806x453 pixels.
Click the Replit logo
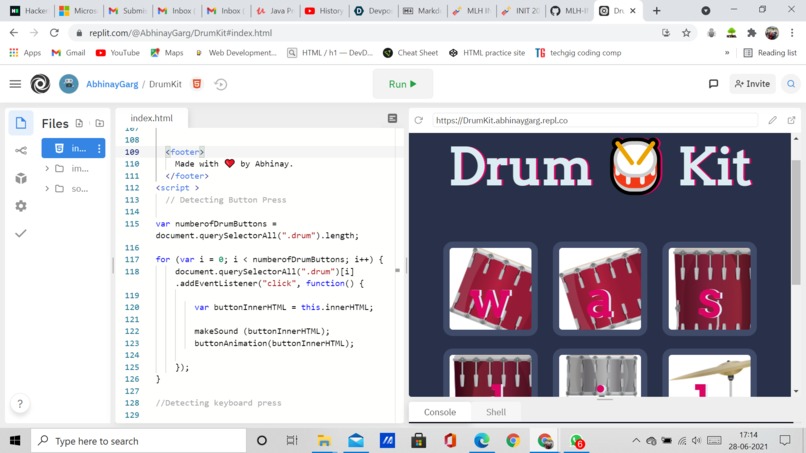click(40, 84)
